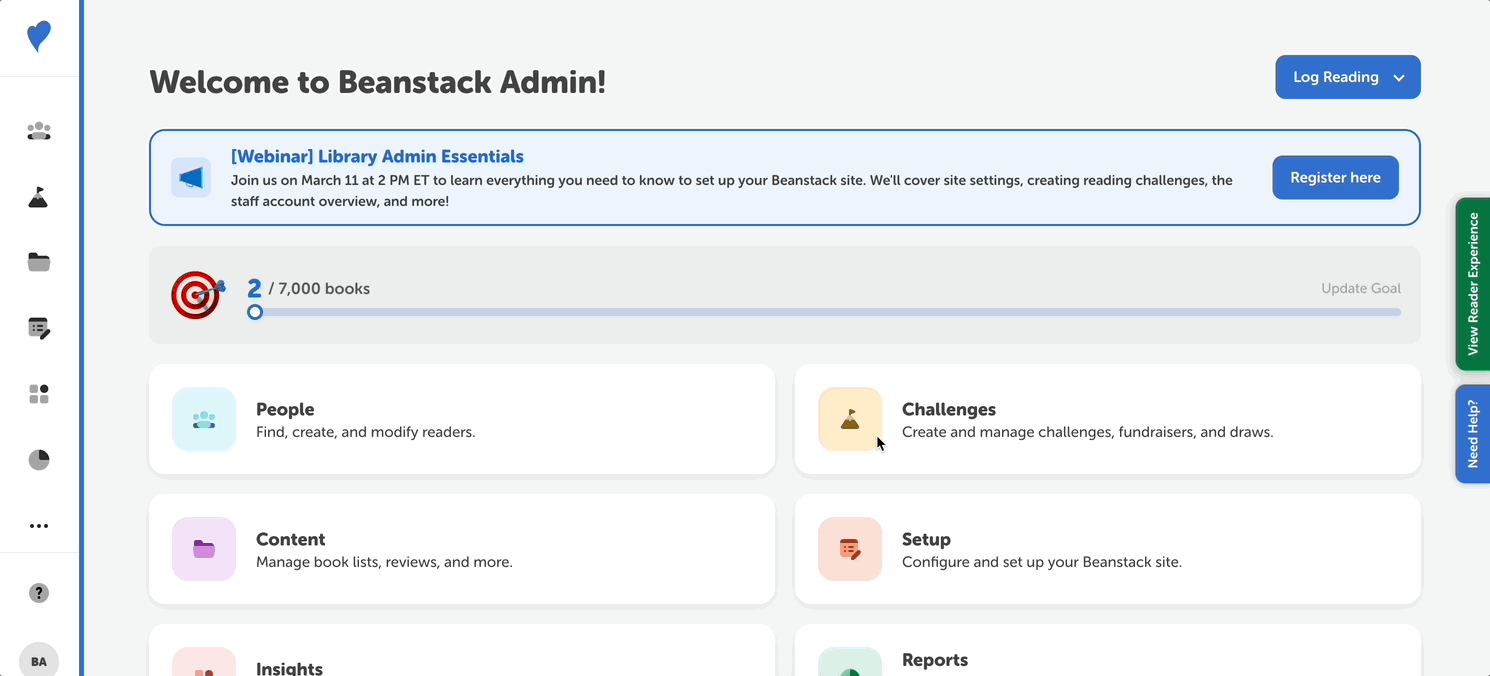Open Insights pie chart icon in sidebar
This screenshot has width=1490, height=676.
38,459
